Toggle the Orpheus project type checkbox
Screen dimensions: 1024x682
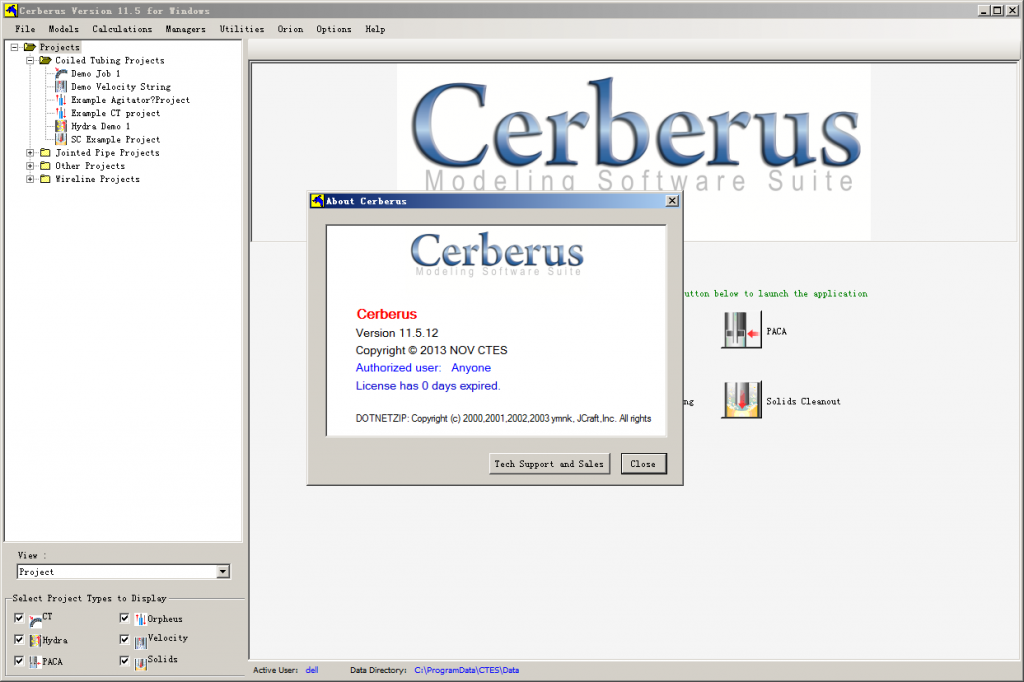point(124,617)
